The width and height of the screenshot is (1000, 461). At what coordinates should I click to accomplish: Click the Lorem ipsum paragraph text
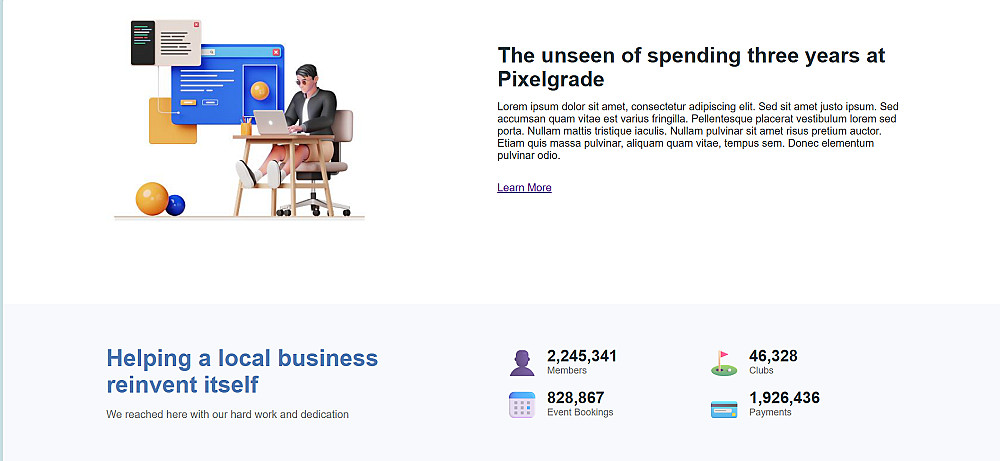[x=697, y=131]
